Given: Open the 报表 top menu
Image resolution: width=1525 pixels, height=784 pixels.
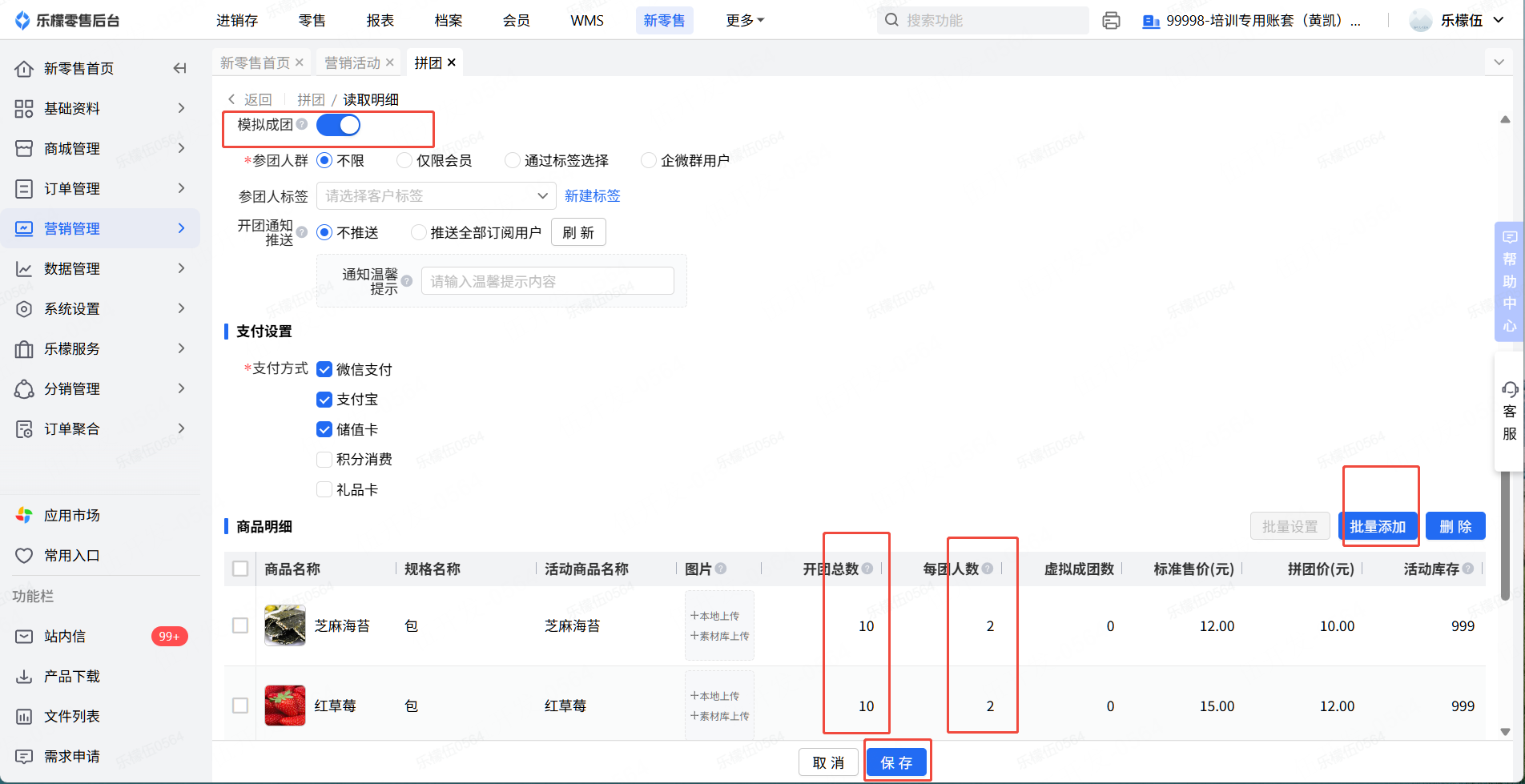Looking at the screenshot, I should pyautogui.click(x=380, y=21).
